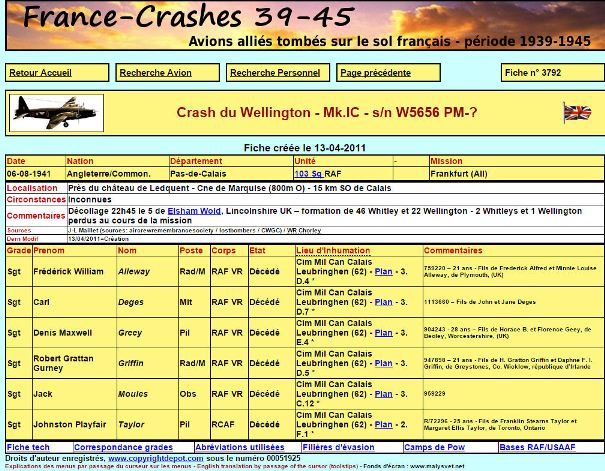Viewport: 605px width, 471px height.
Task: Click the British flag icon
Action: [x=577, y=113]
